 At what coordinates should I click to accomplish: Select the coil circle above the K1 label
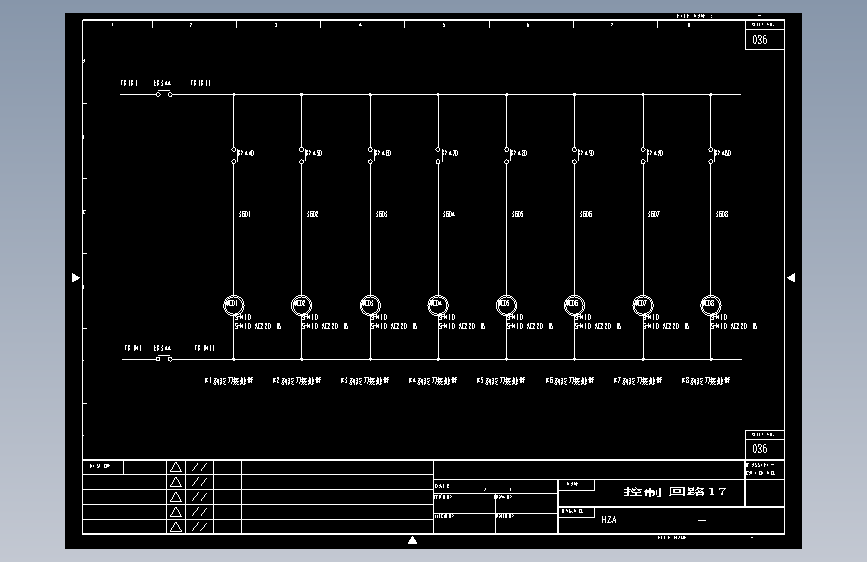pos(233,305)
